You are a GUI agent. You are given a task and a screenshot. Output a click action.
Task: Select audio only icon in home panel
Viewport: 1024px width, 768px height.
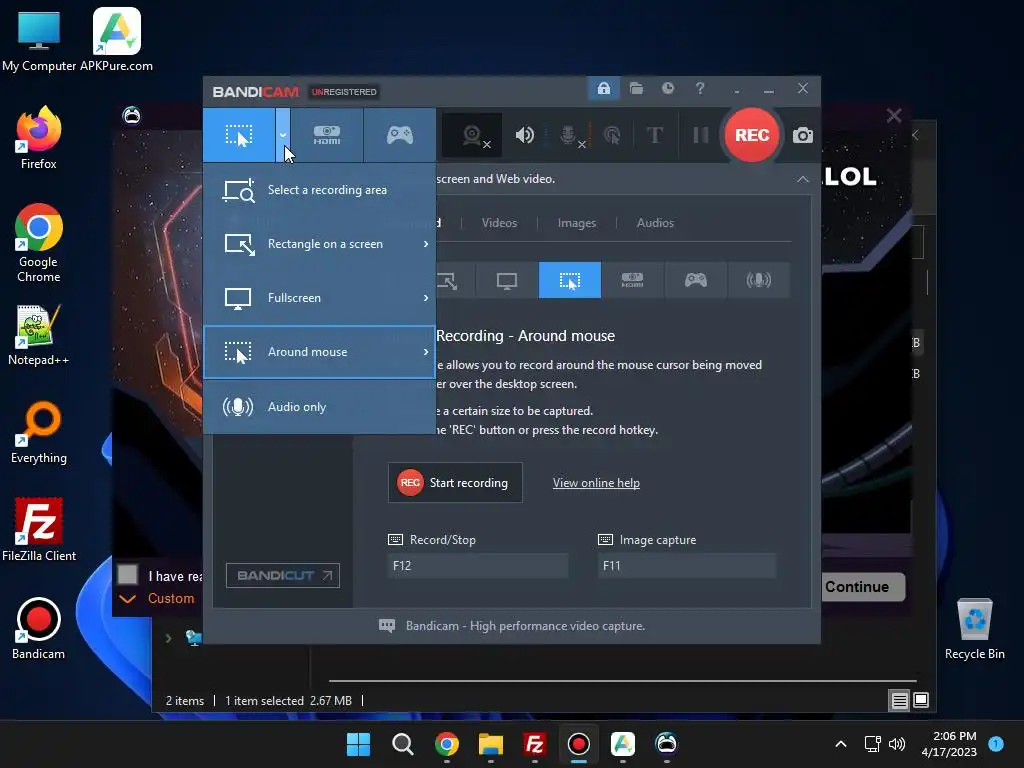pyautogui.click(x=758, y=280)
